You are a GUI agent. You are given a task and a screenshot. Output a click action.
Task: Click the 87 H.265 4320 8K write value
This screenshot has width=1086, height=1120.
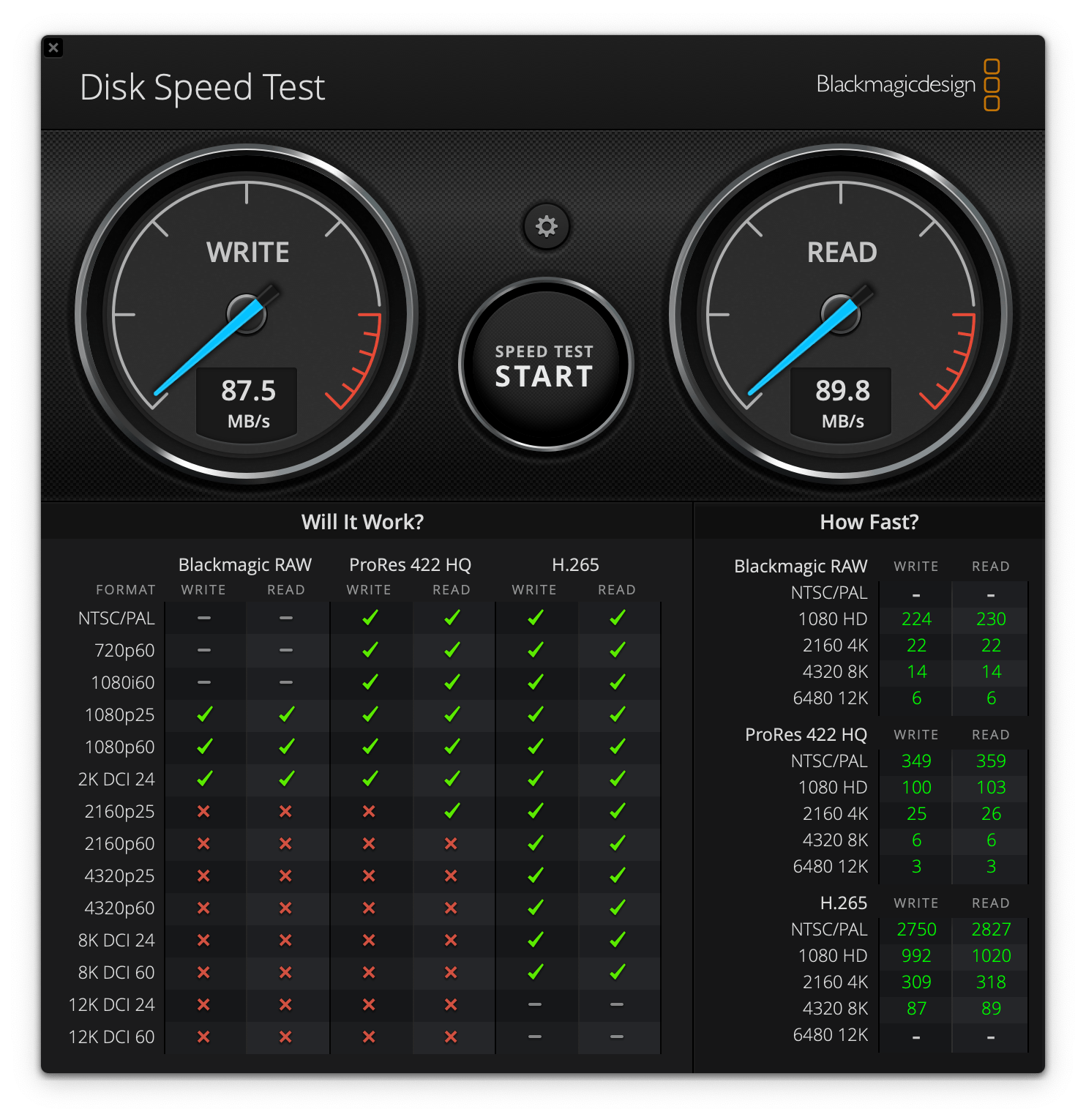(916, 1009)
